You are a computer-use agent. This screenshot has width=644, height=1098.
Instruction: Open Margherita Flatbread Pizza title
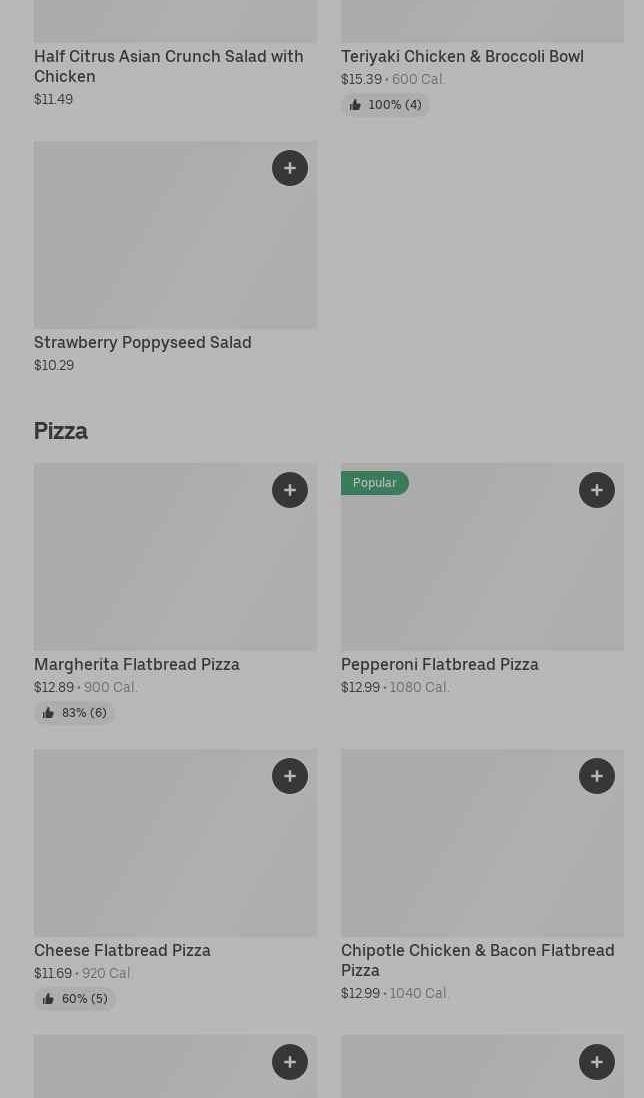(x=137, y=665)
